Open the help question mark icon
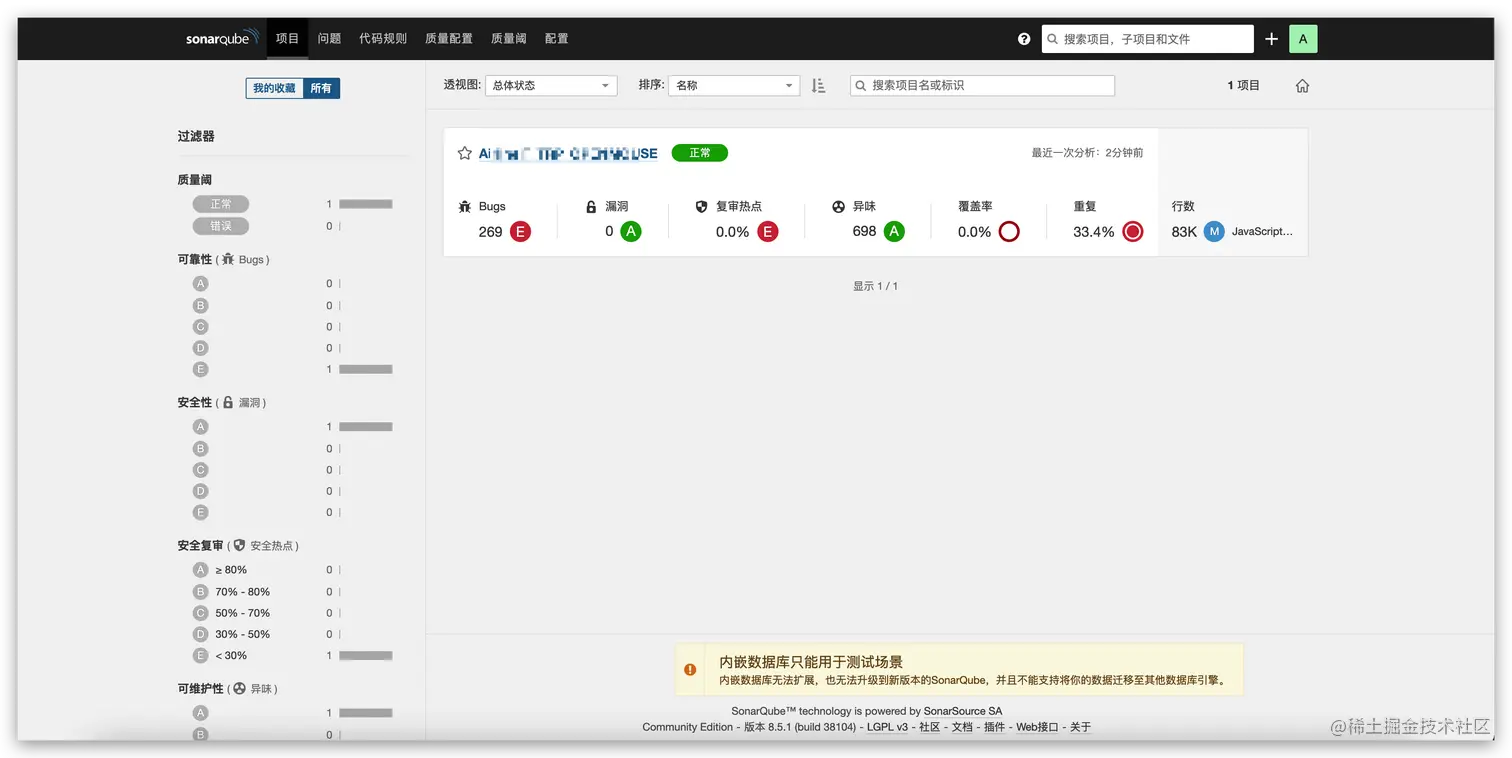Screen dimensions: 1512x758 pos(1024,39)
